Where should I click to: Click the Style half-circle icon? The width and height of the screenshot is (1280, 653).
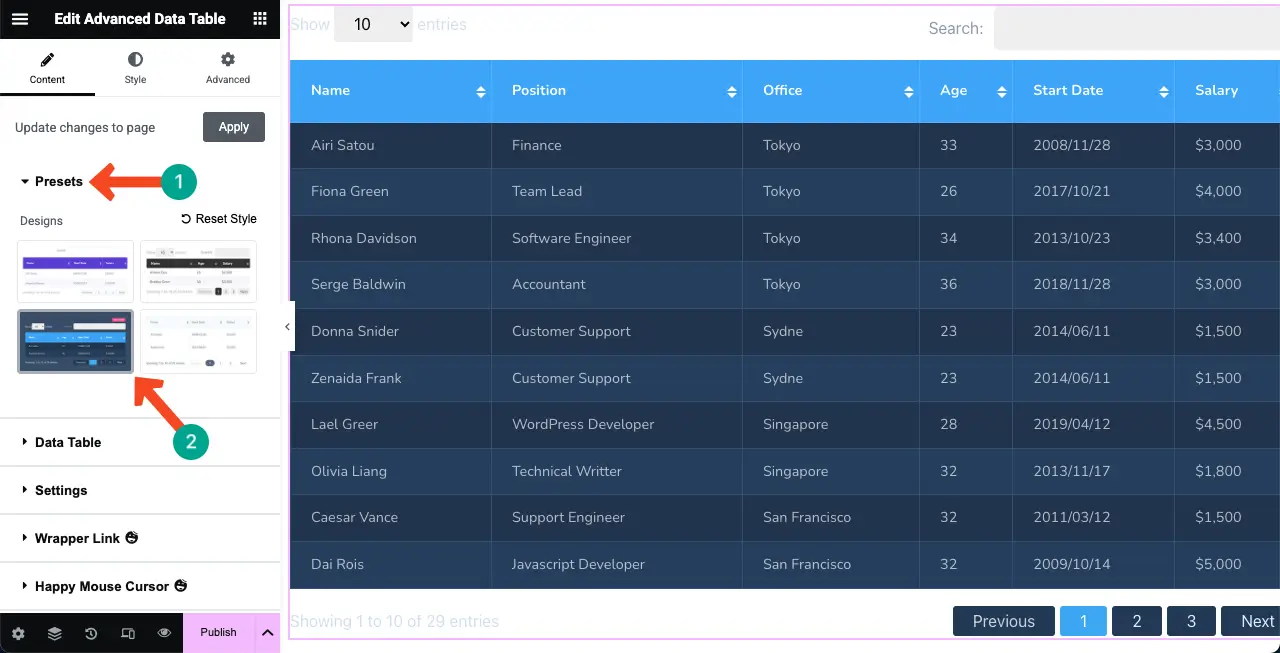tap(135, 60)
